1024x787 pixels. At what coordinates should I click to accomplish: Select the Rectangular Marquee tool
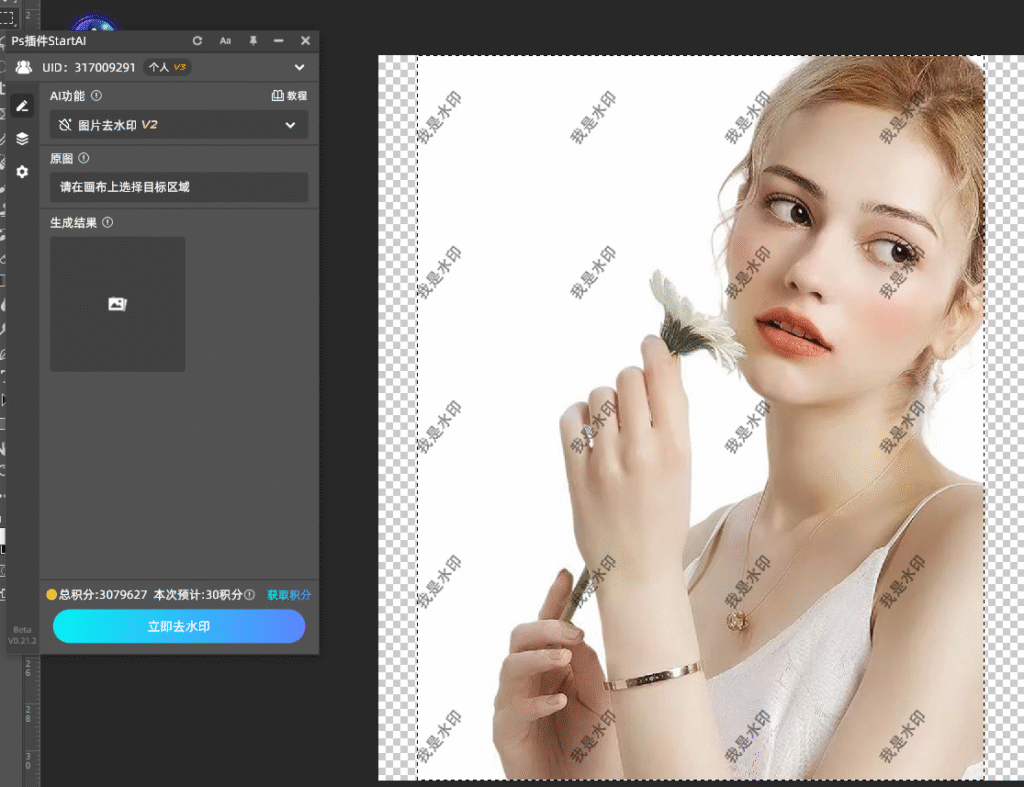coord(8,18)
